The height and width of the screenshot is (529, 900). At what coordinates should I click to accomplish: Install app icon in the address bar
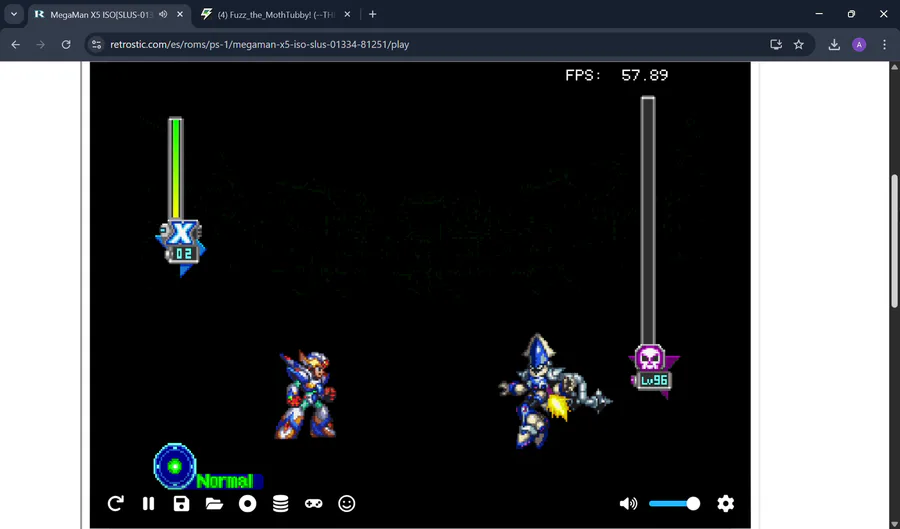coord(776,44)
